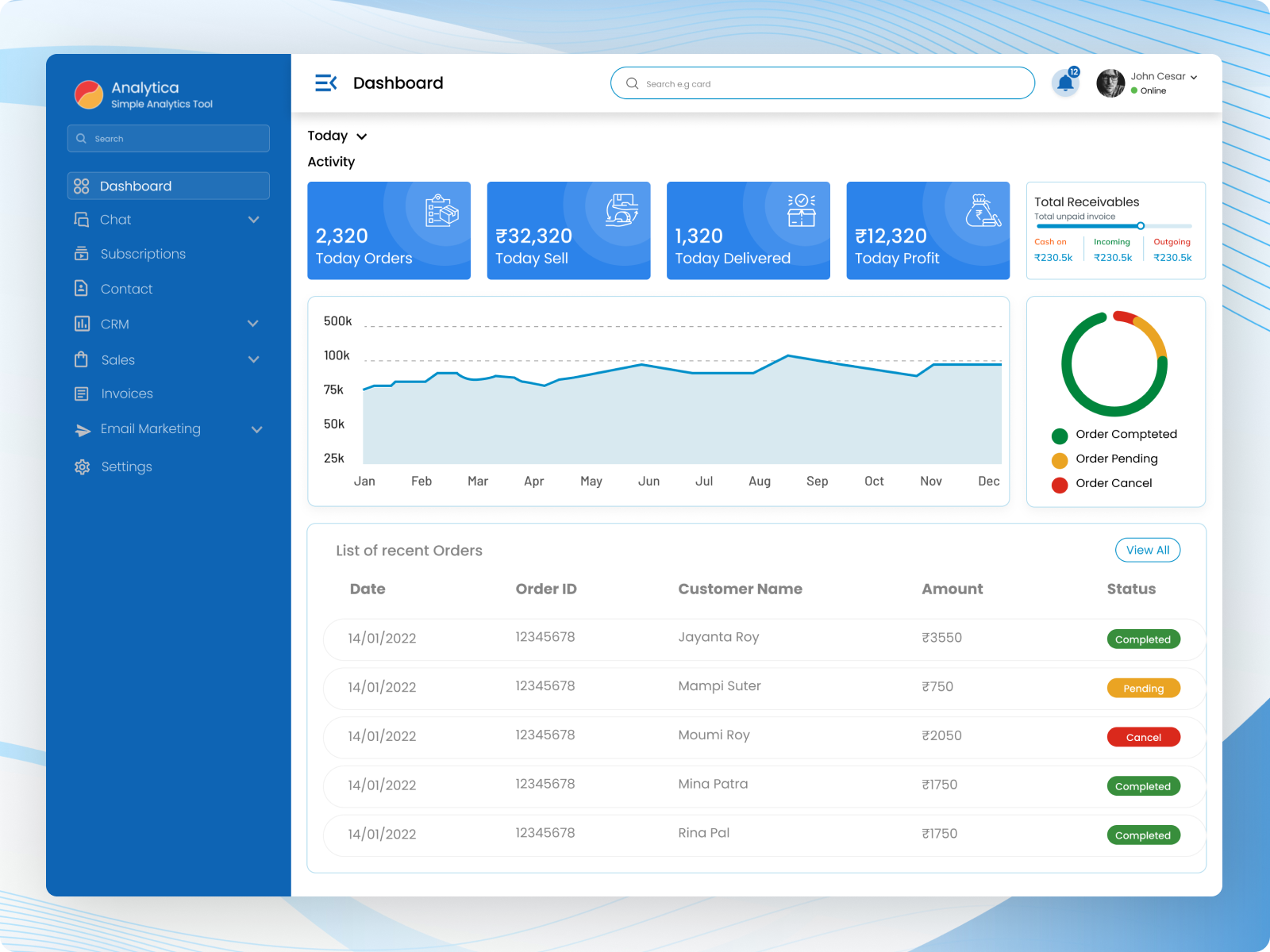Expand the Email Marketing submenu chevron
The image size is (1270, 952).
(x=256, y=429)
